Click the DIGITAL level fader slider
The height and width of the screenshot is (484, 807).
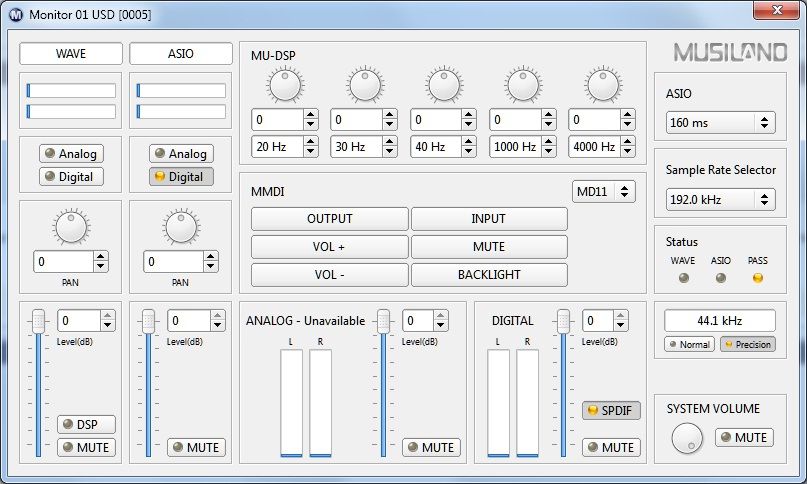tap(563, 322)
